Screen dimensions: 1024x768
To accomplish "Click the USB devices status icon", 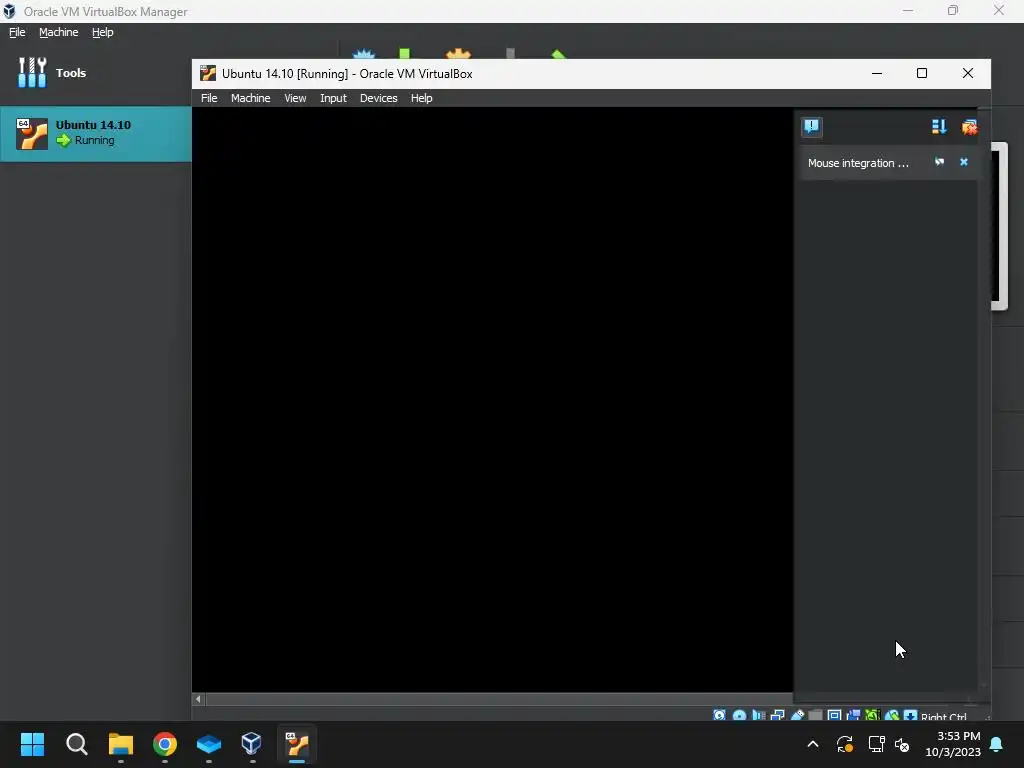I will pyautogui.click(x=797, y=715).
